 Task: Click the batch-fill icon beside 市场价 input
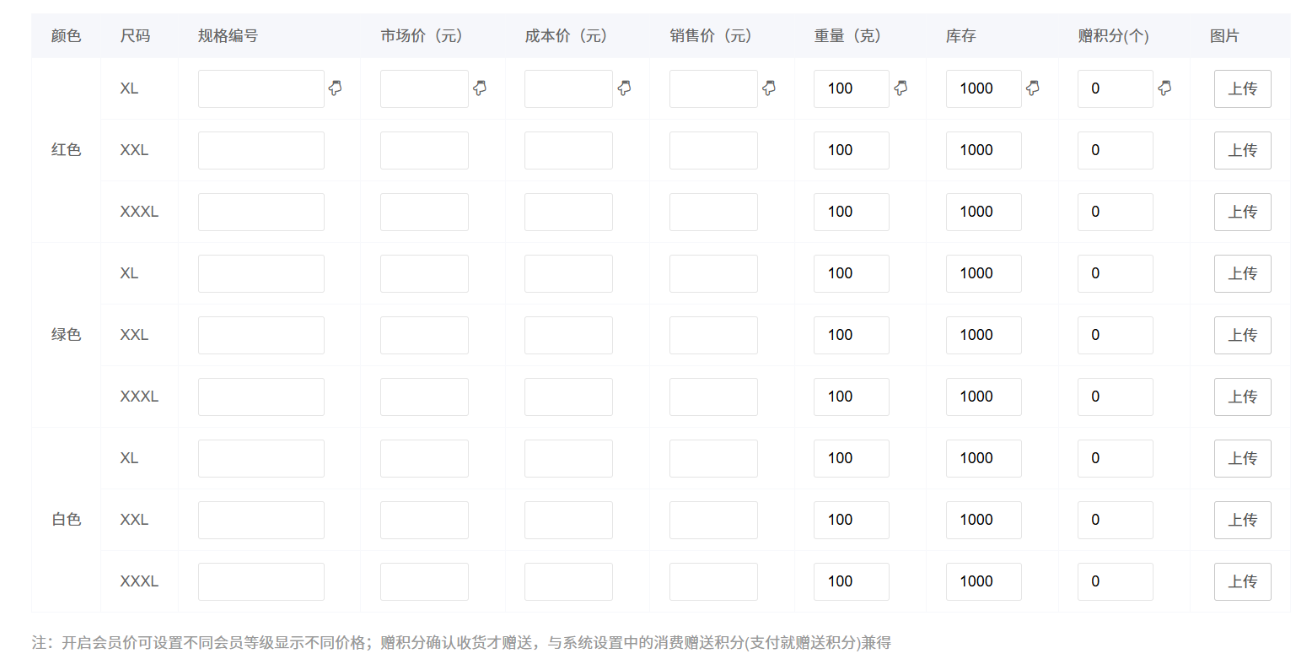click(480, 88)
